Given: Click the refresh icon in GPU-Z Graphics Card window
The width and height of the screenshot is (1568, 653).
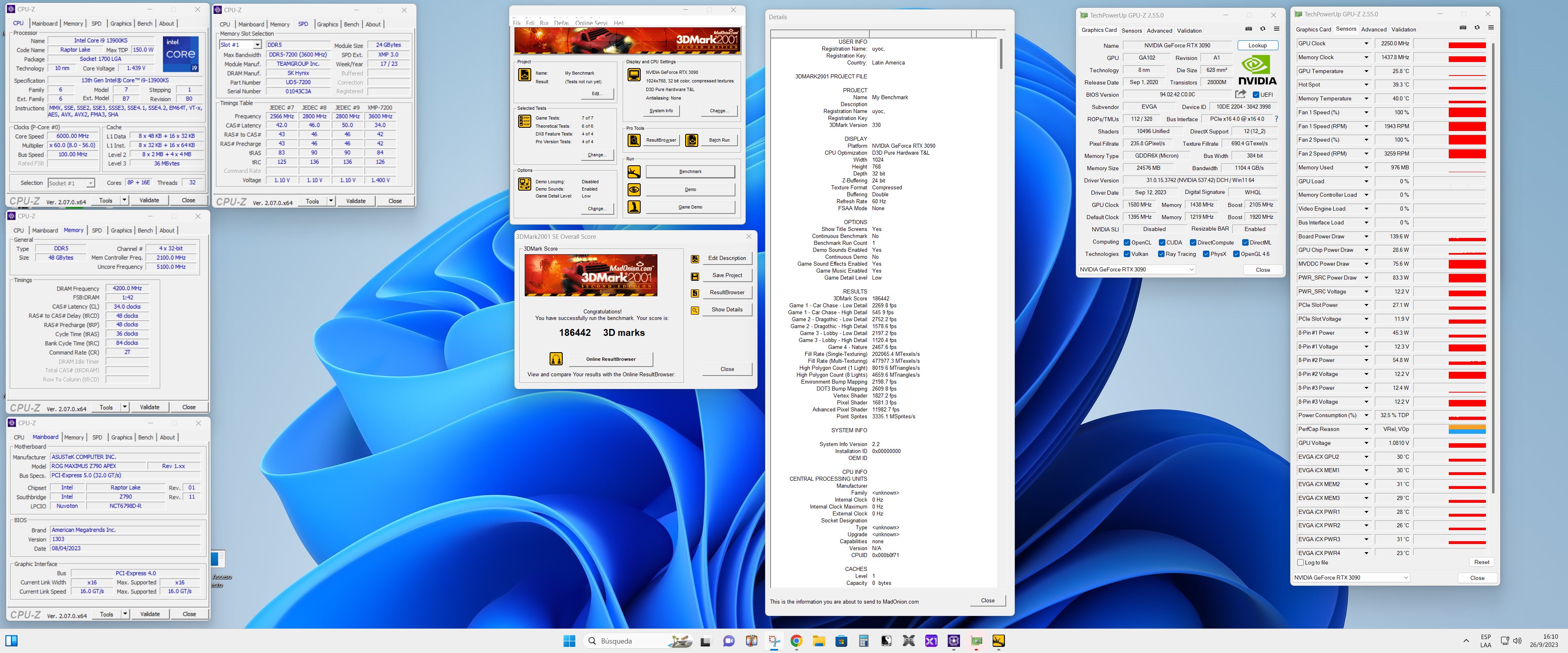Looking at the screenshot, I should [1263, 29].
